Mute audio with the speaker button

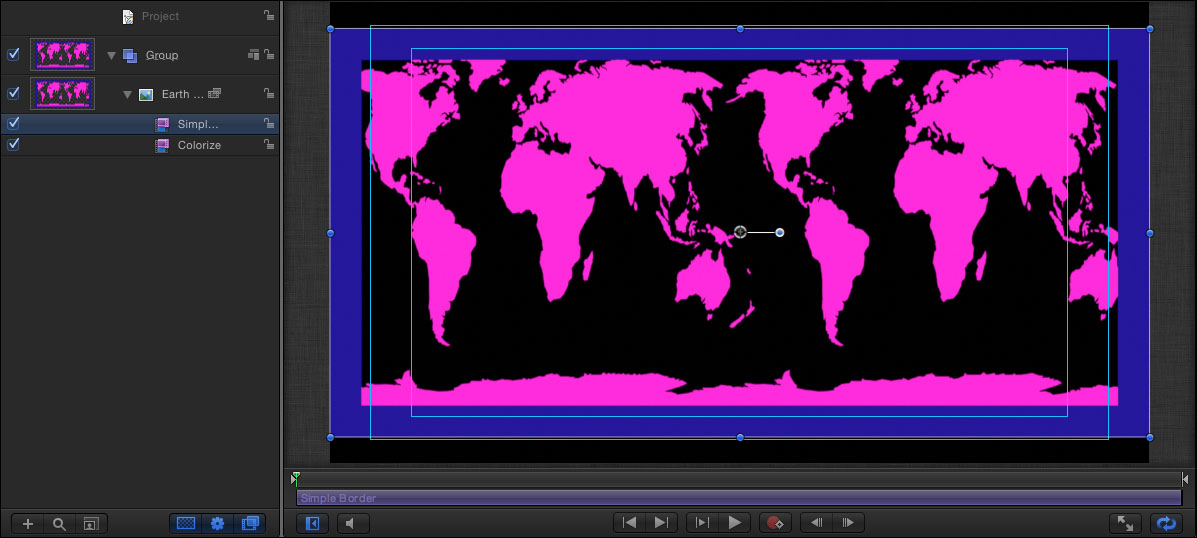pos(352,522)
